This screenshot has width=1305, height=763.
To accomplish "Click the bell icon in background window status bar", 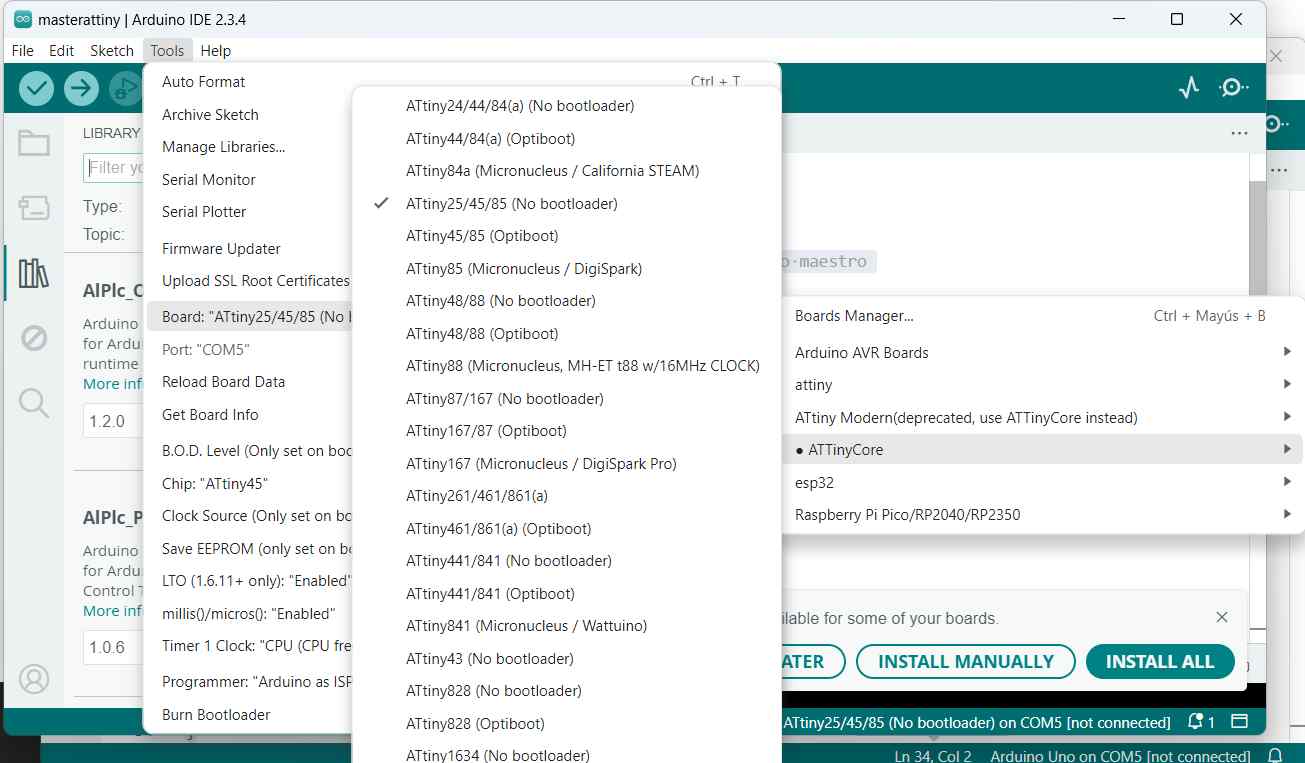I will [x=1275, y=755].
